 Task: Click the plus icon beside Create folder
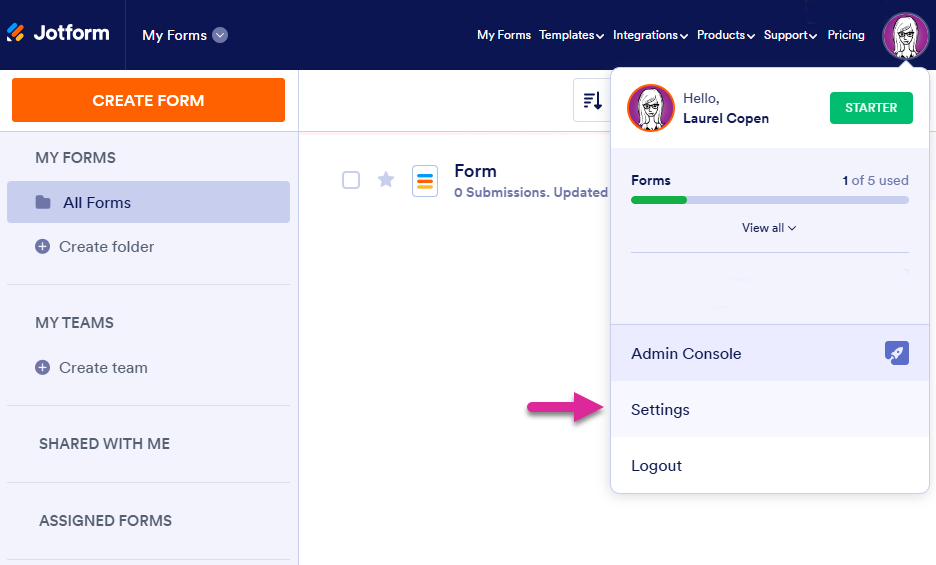pyautogui.click(x=42, y=247)
